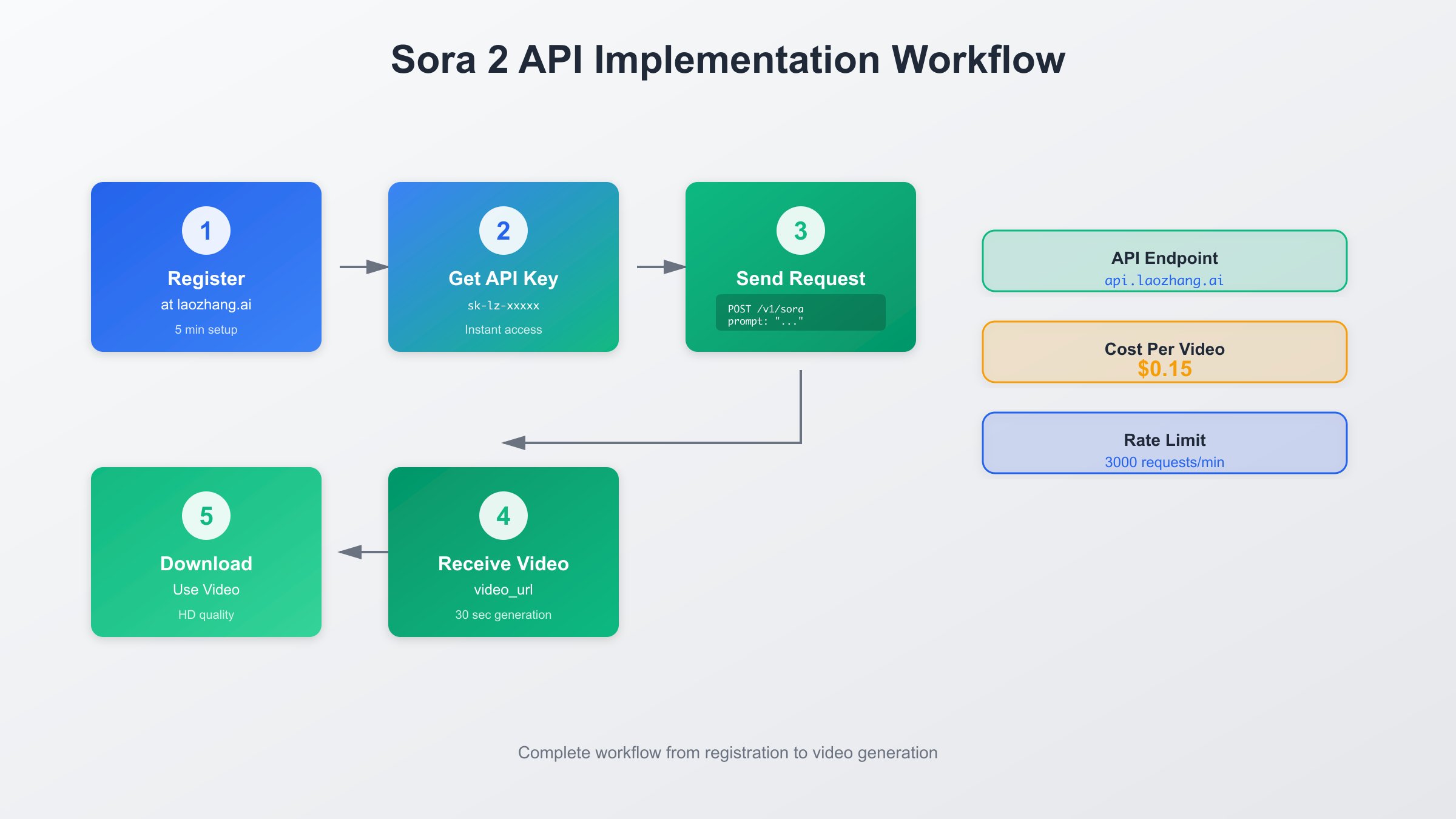The image size is (1456, 819).
Task: Click the 3000 requests/min text
Action: pos(1164,462)
